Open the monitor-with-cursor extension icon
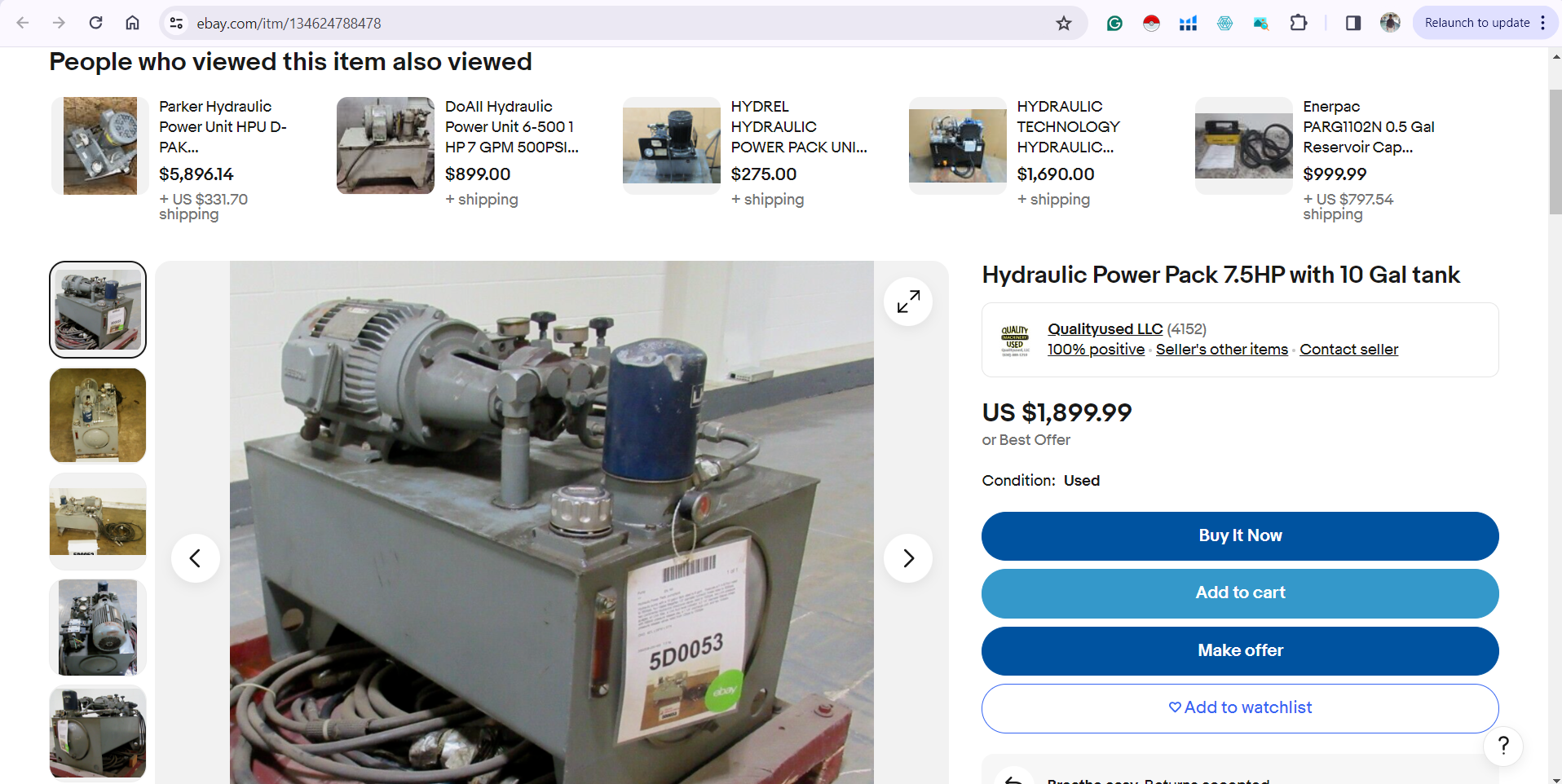Screen dimensions: 1562x784 [1261, 23]
